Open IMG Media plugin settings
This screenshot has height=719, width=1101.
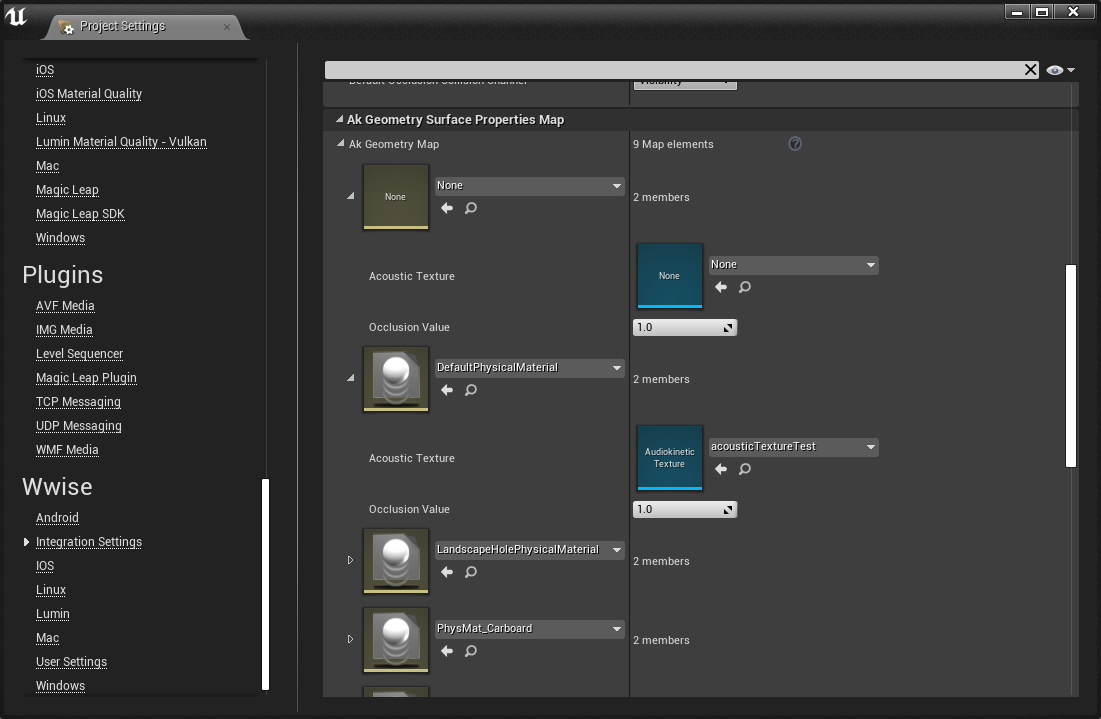coord(64,329)
